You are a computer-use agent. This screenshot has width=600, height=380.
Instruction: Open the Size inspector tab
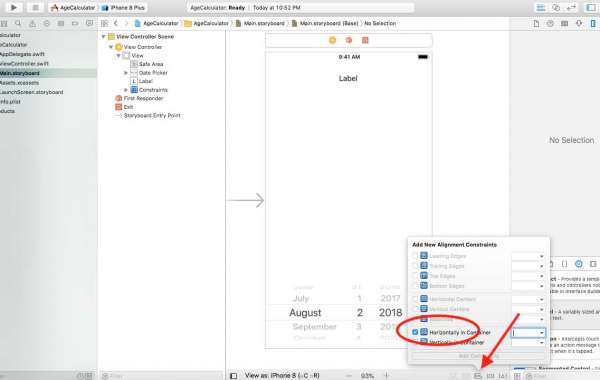tap(593, 23)
